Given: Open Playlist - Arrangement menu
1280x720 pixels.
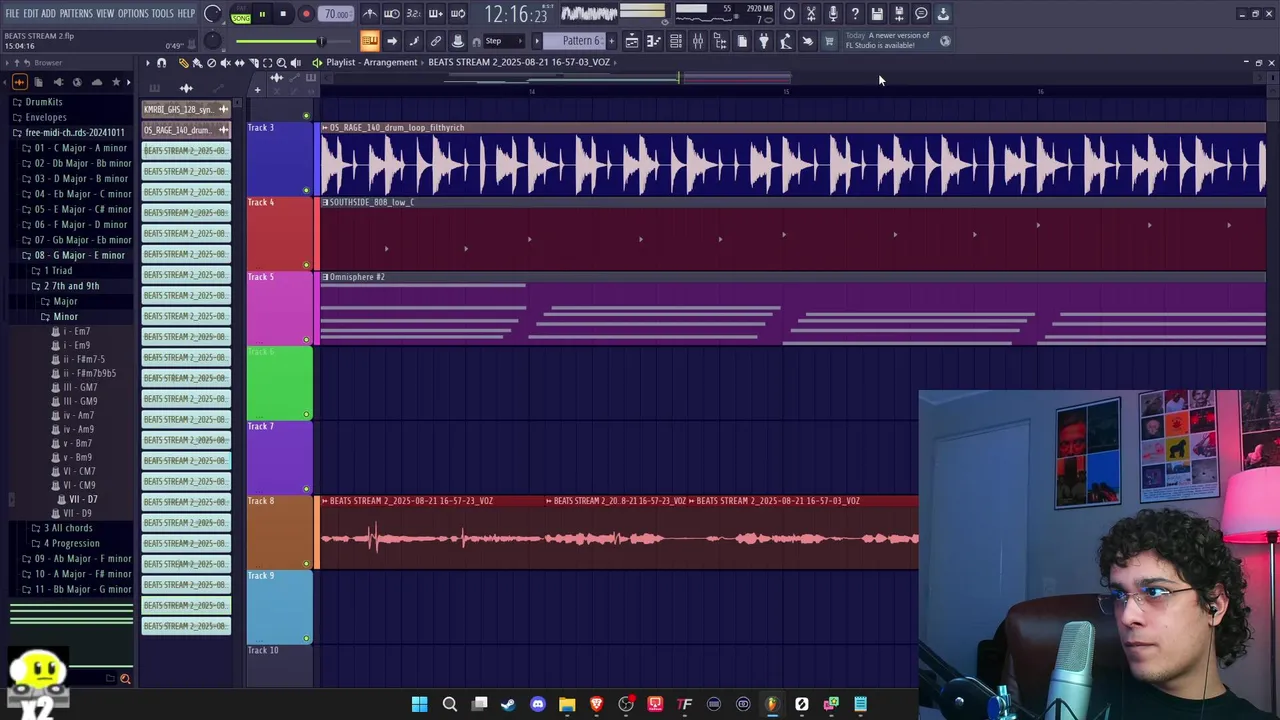Looking at the screenshot, I should 371,62.
